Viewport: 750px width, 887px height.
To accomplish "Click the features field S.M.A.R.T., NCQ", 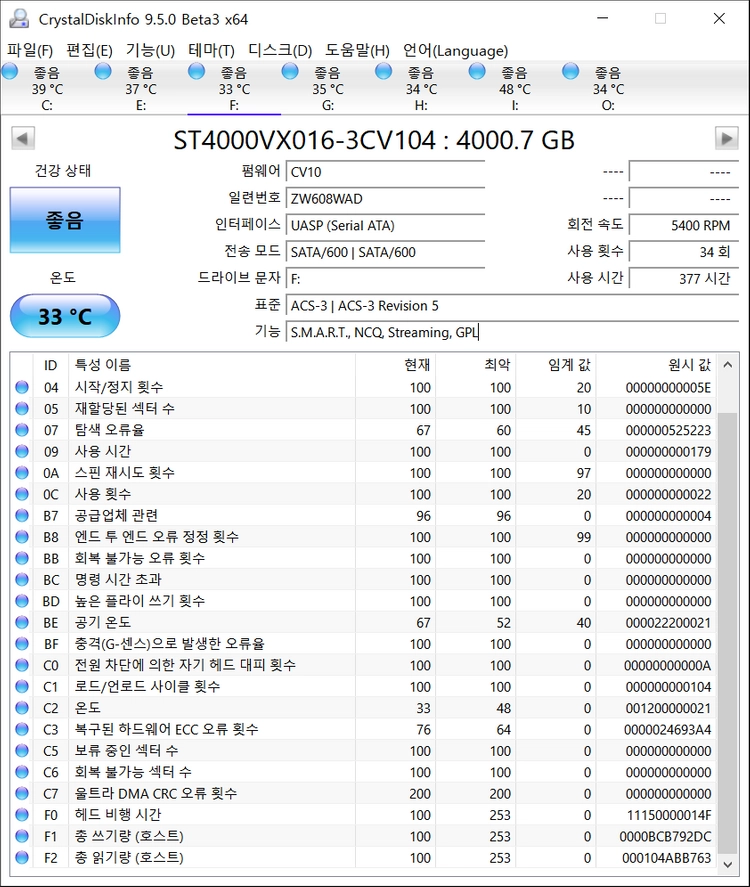I will coord(512,332).
